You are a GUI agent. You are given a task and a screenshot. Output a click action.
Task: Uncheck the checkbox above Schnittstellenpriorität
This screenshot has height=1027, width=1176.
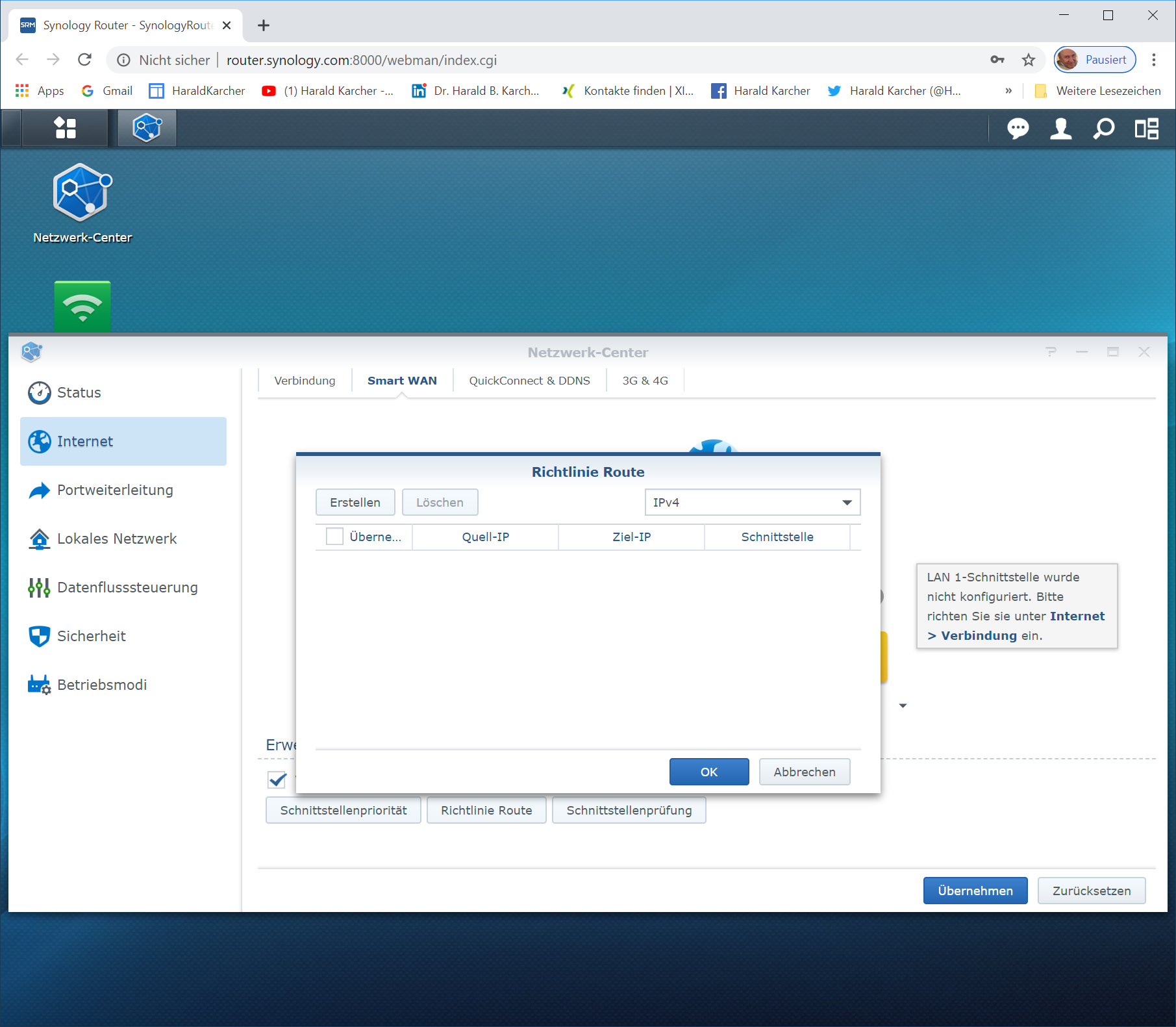pos(277,779)
